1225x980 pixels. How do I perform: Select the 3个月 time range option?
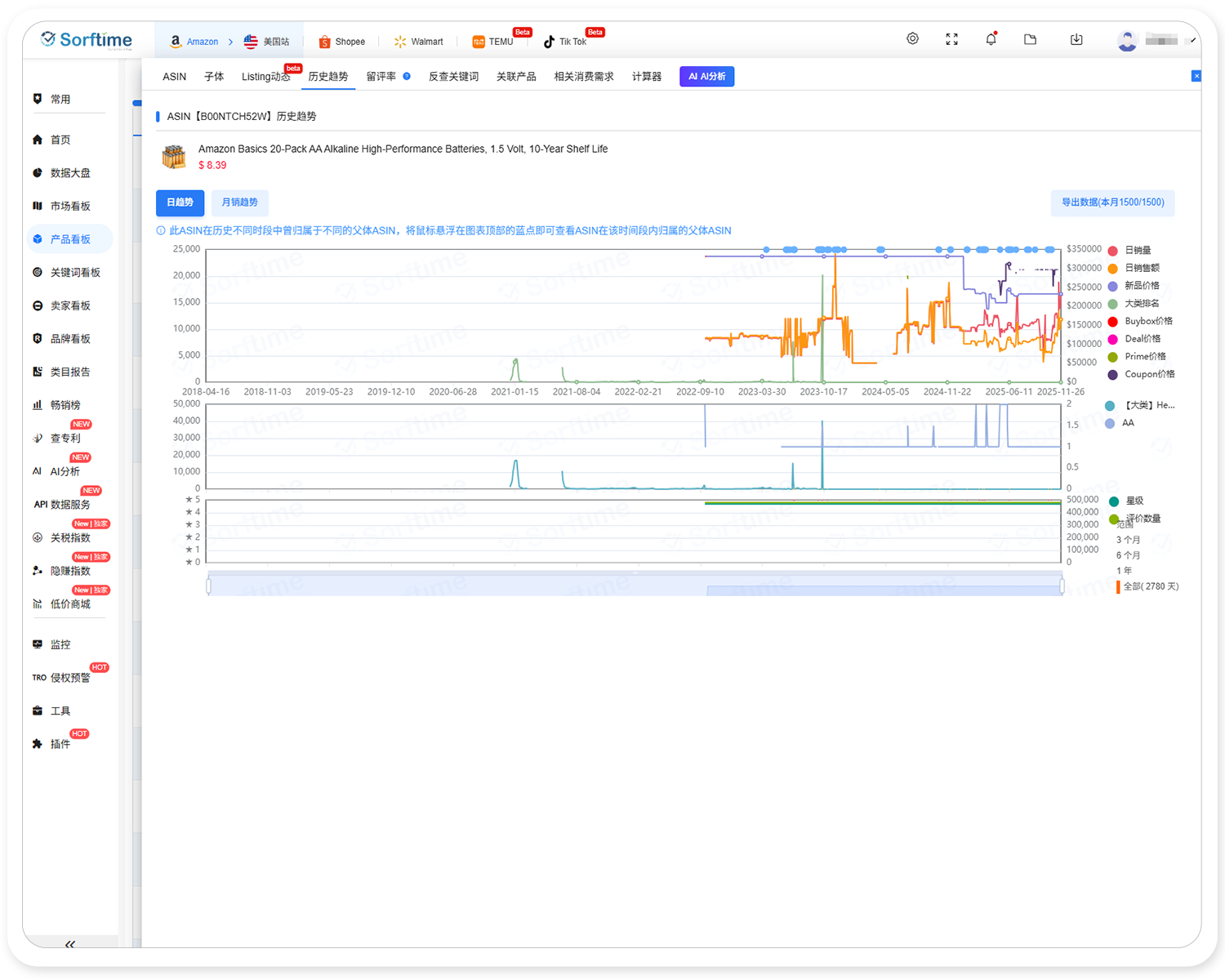click(1128, 540)
